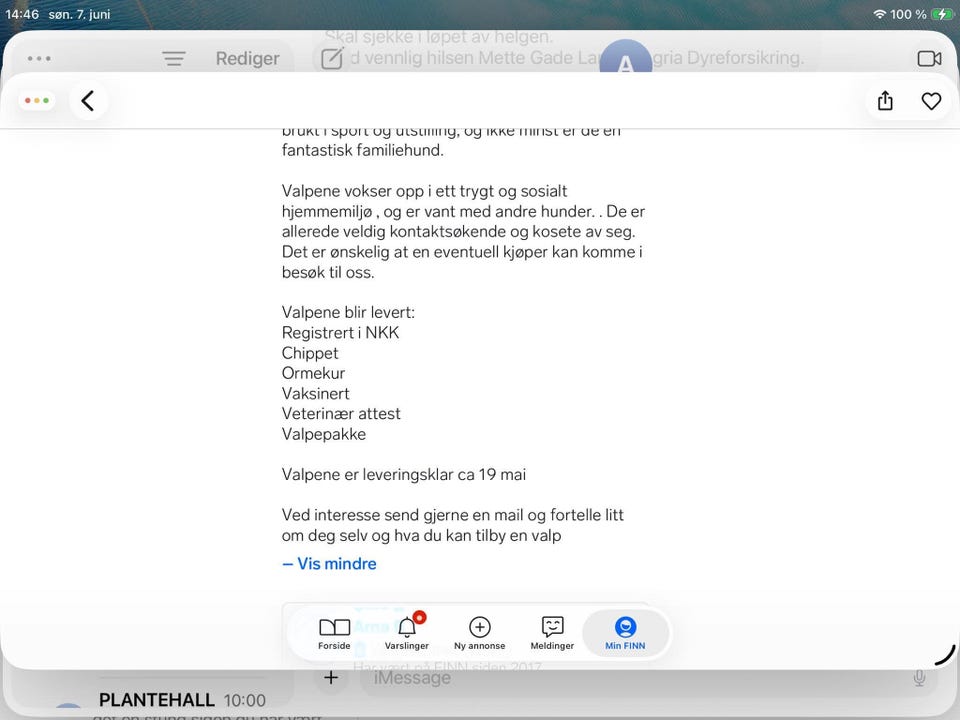The image size is (960, 720).
Task: Tap the clock 14:46 in status bar
Action: 22,14
